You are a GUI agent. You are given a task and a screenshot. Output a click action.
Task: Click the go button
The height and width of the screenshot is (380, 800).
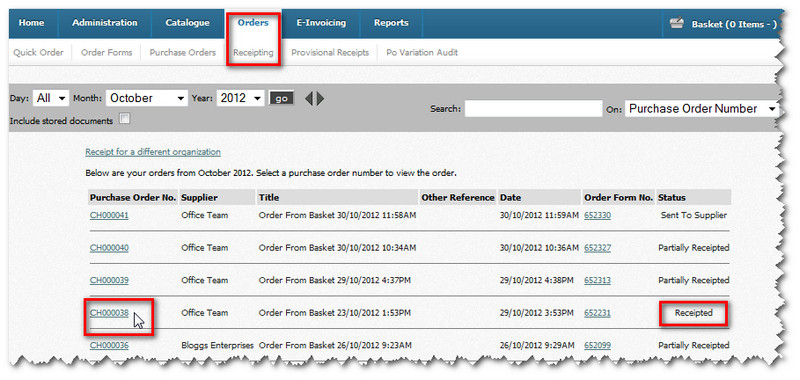(x=282, y=98)
